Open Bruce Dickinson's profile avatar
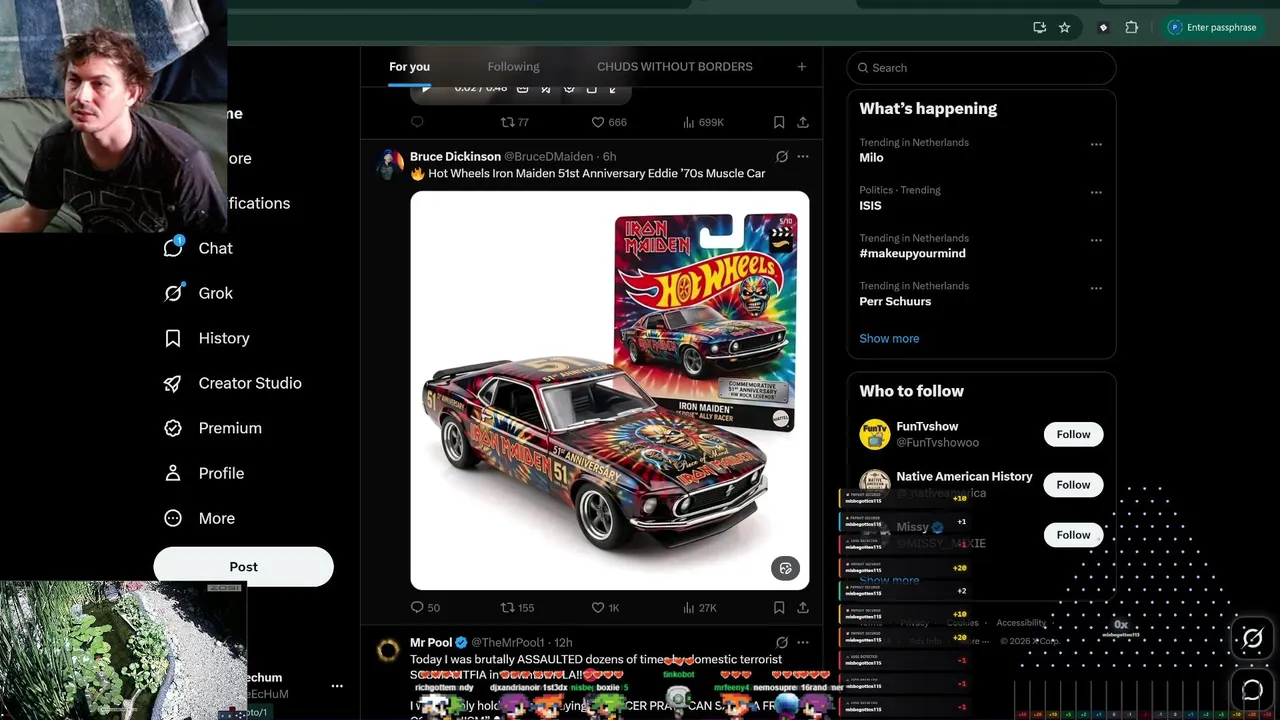Screen dimensions: 1280x720 click(x=389, y=164)
